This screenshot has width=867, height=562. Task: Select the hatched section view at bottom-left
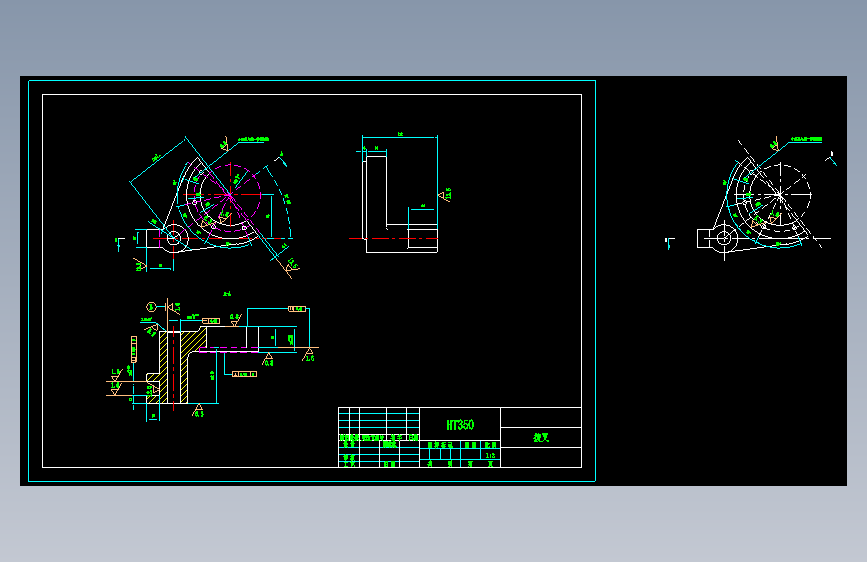coord(212,360)
